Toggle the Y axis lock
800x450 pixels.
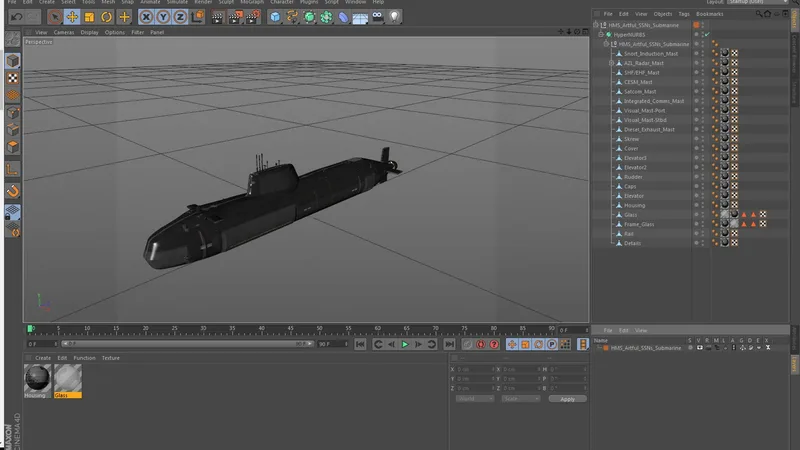pyautogui.click(x=163, y=17)
